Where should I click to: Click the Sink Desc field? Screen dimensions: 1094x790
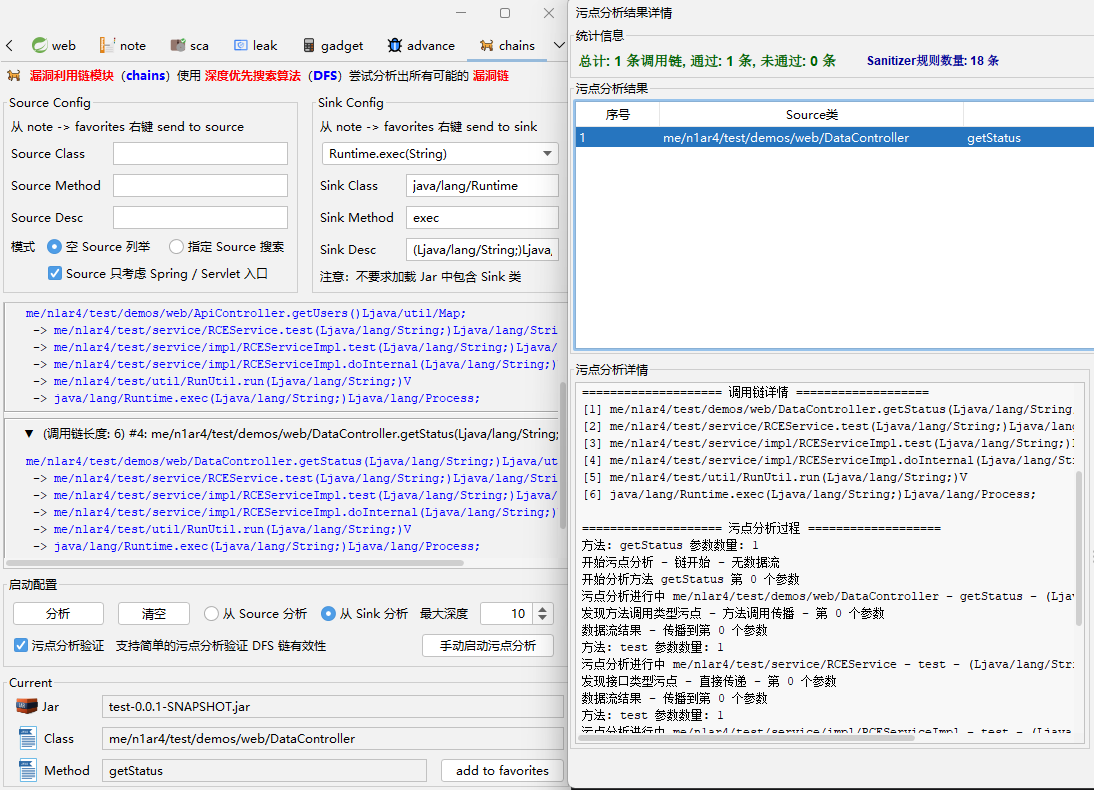pyautogui.click(x=482, y=250)
